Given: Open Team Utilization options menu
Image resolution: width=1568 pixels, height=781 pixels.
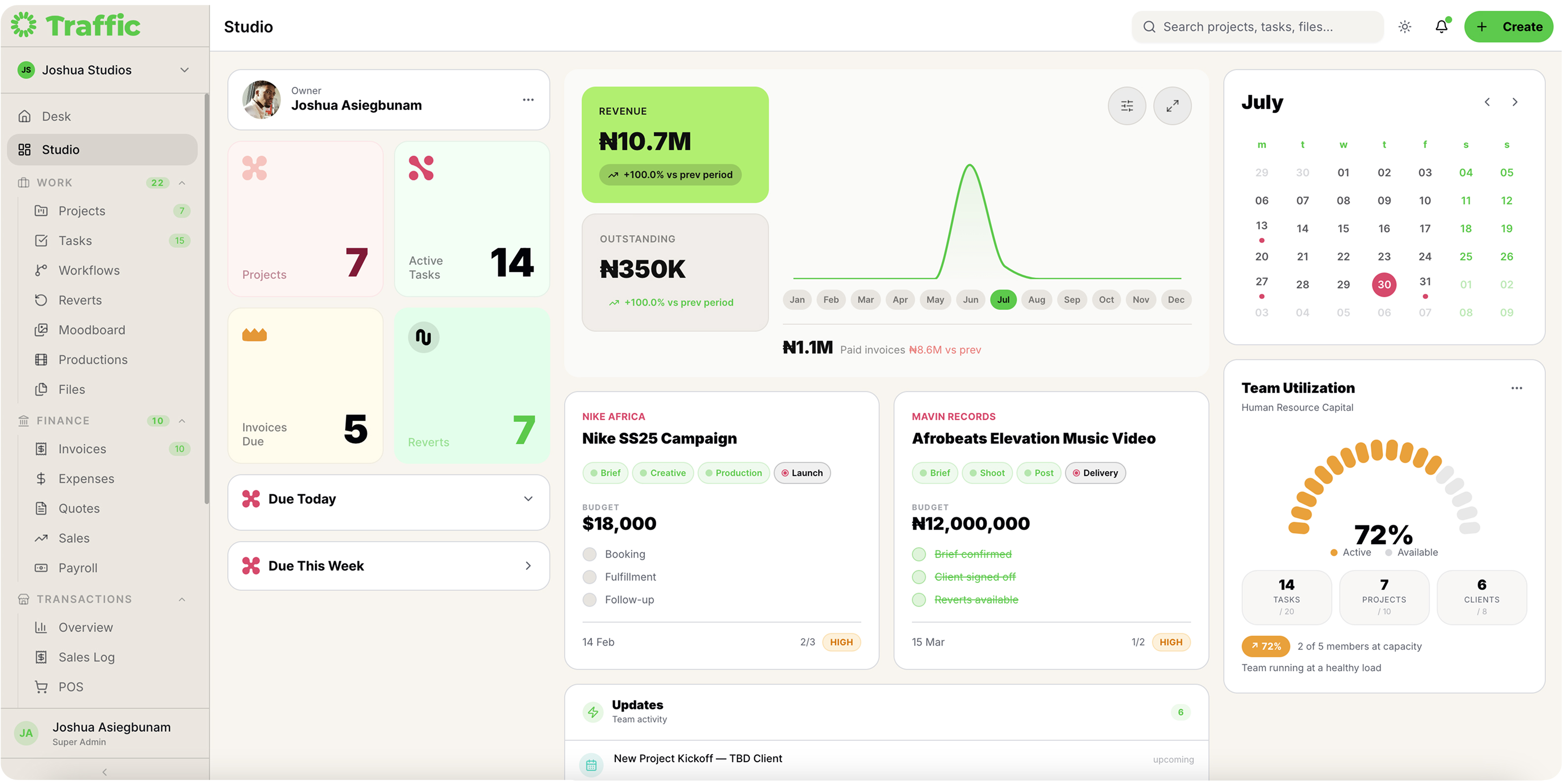Looking at the screenshot, I should click(1516, 389).
